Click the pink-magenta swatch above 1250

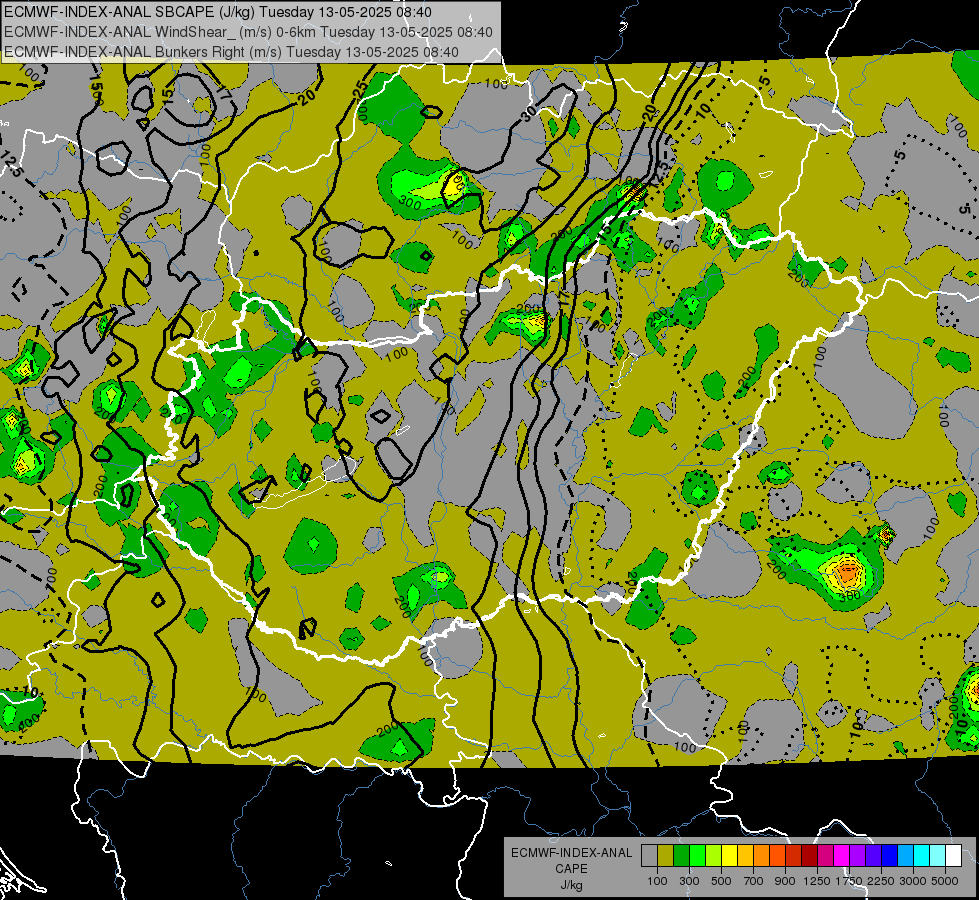[x=825, y=855]
